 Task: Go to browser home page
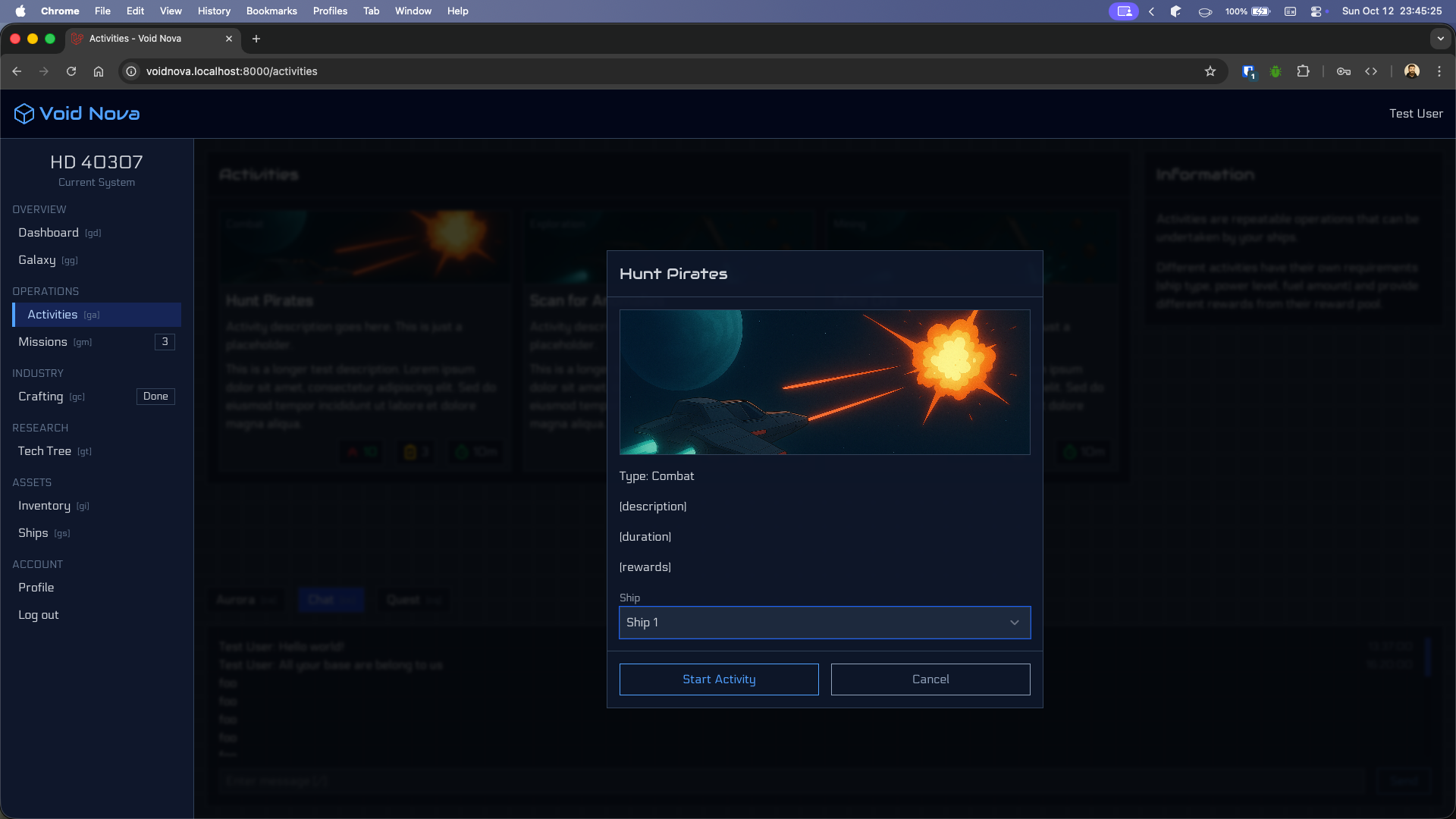pos(99,71)
